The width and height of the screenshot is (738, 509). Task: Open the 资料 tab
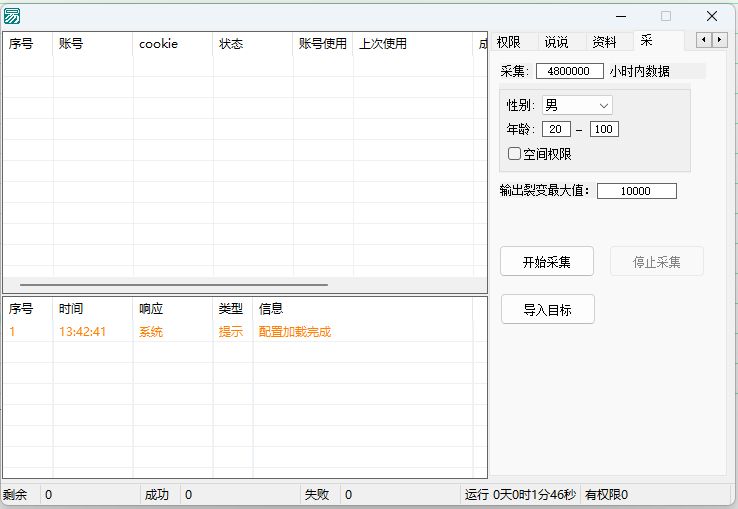(x=604, y=42)
